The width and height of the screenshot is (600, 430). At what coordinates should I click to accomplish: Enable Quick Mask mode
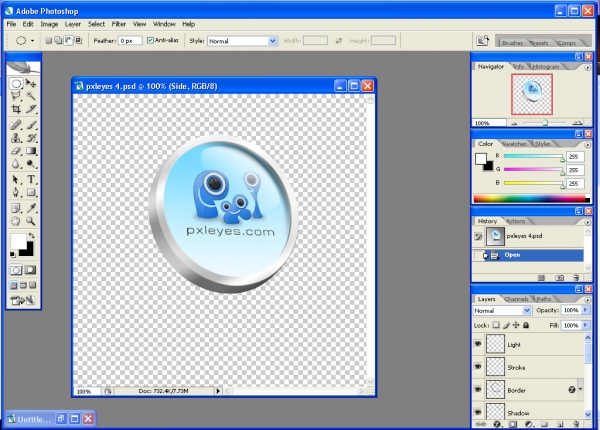point(31,270)
